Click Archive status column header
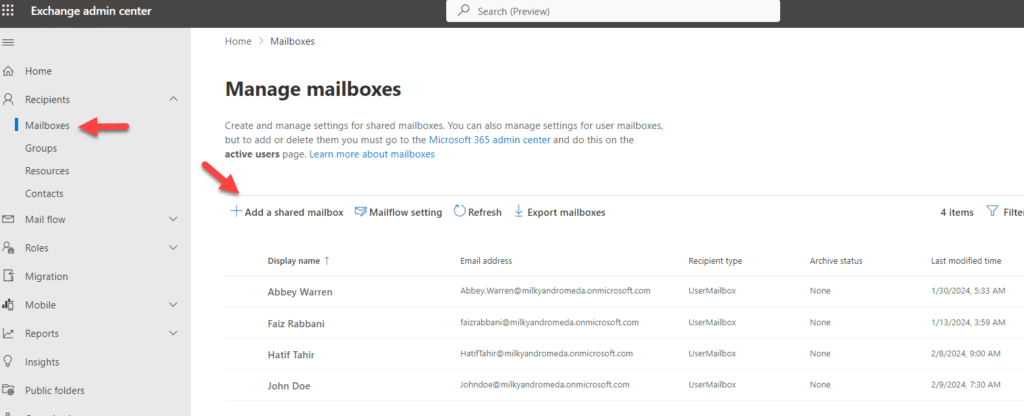Image resolution: width=1024 pixels, height=416 pixels. click(836, 261)
